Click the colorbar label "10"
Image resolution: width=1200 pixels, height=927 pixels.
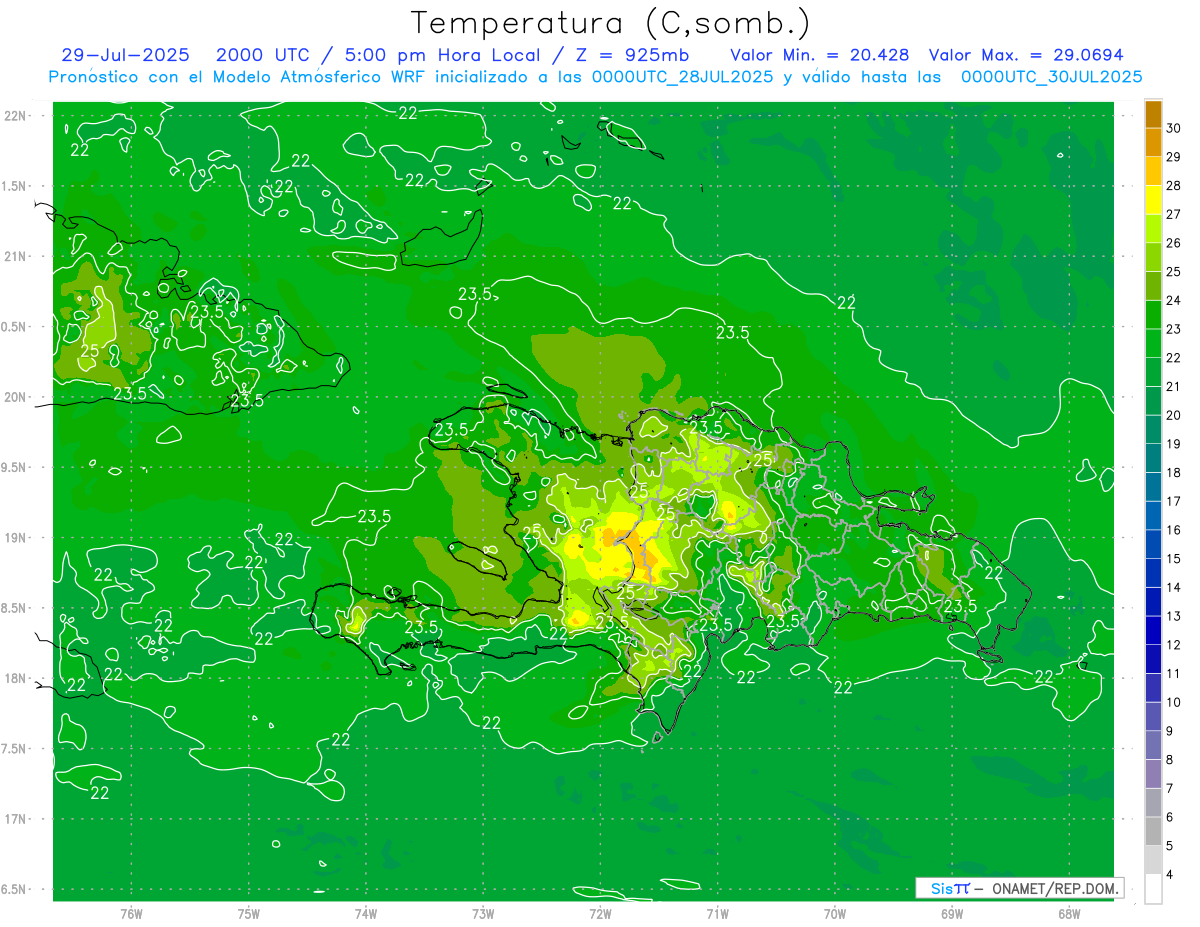coord(1174,702)
